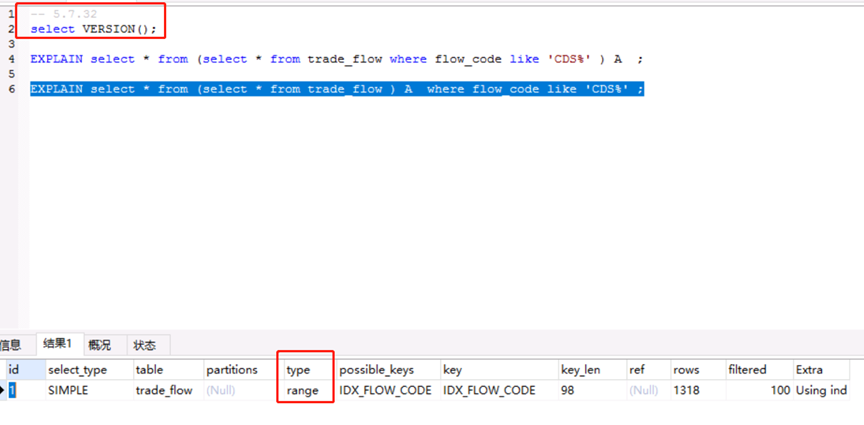This screenshot has width=864, height=425.
Task: Click the type column header
Action: tap(309, 370)
